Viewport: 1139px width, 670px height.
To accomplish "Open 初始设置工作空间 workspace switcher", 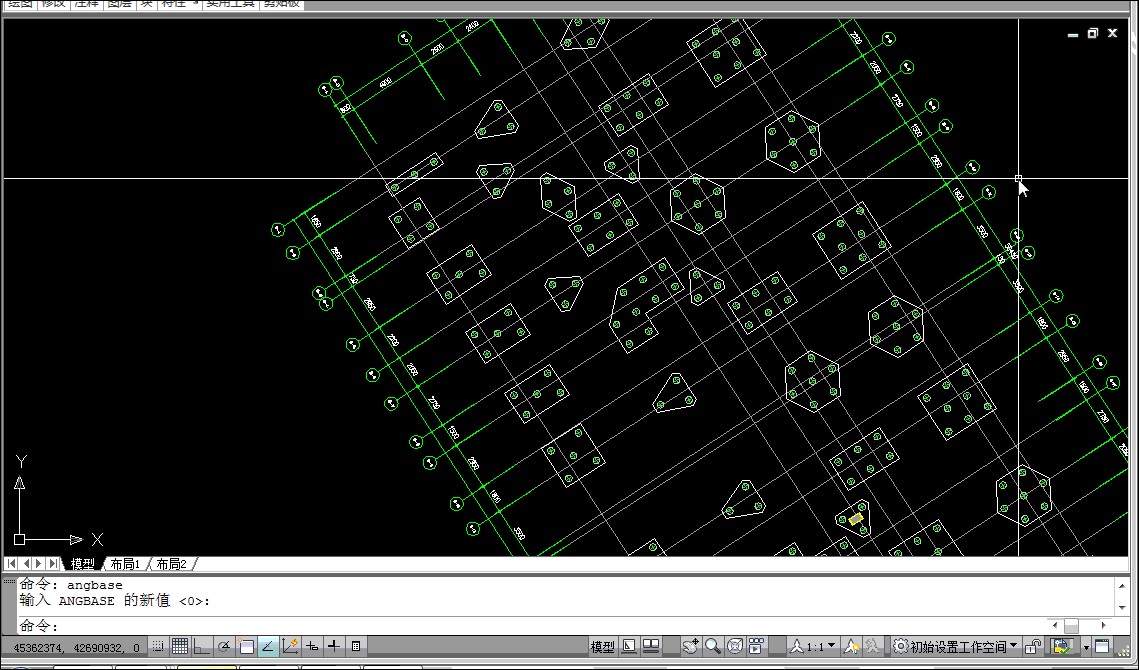I will click(955, 646).
